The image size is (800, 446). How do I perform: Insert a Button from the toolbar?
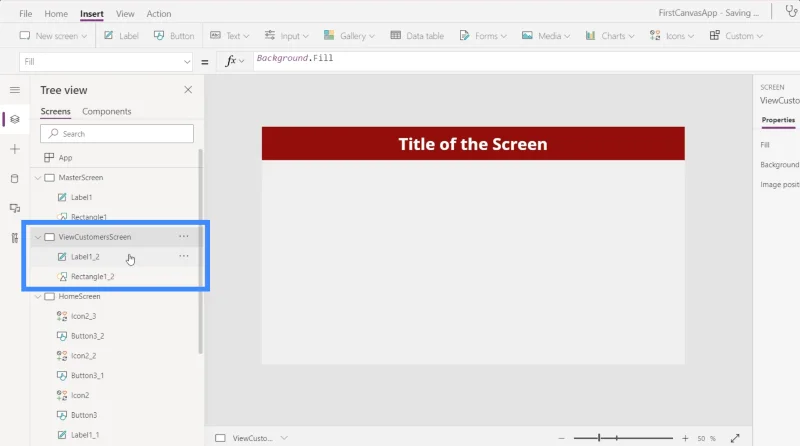click(174, 36)
